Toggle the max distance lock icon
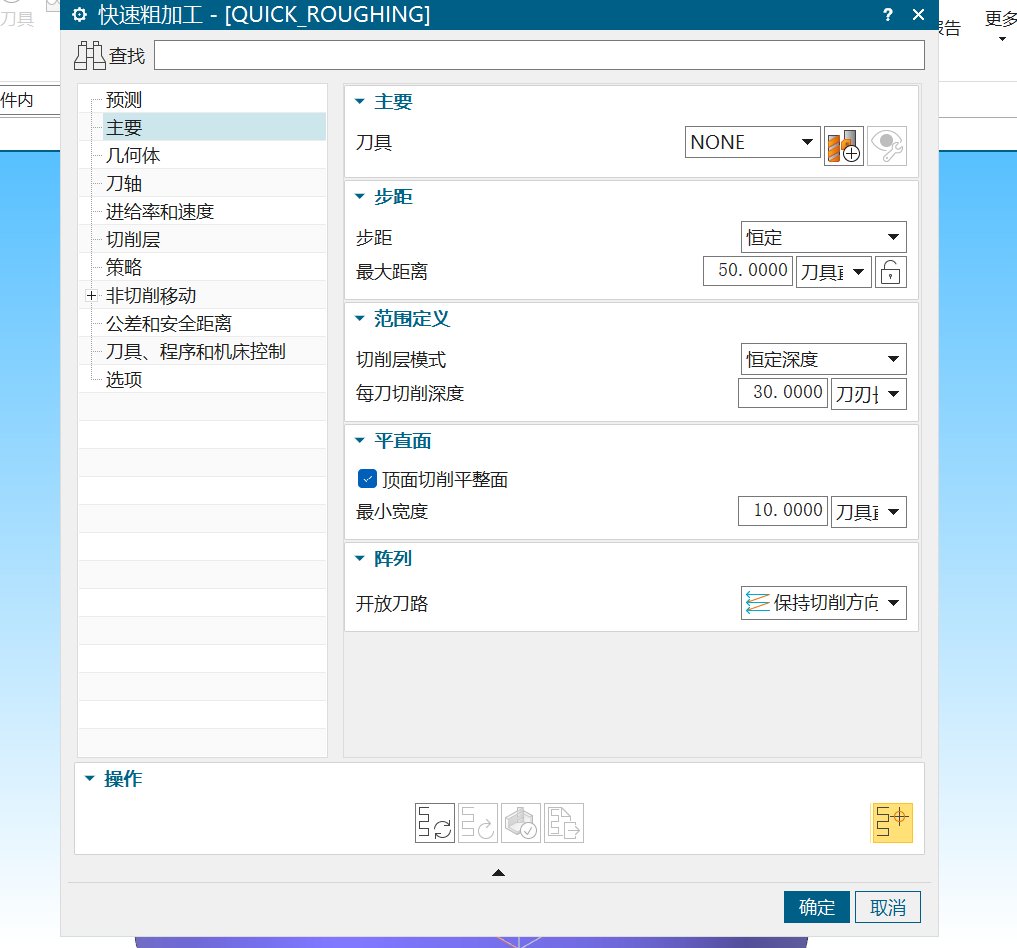 click(891, 272)
